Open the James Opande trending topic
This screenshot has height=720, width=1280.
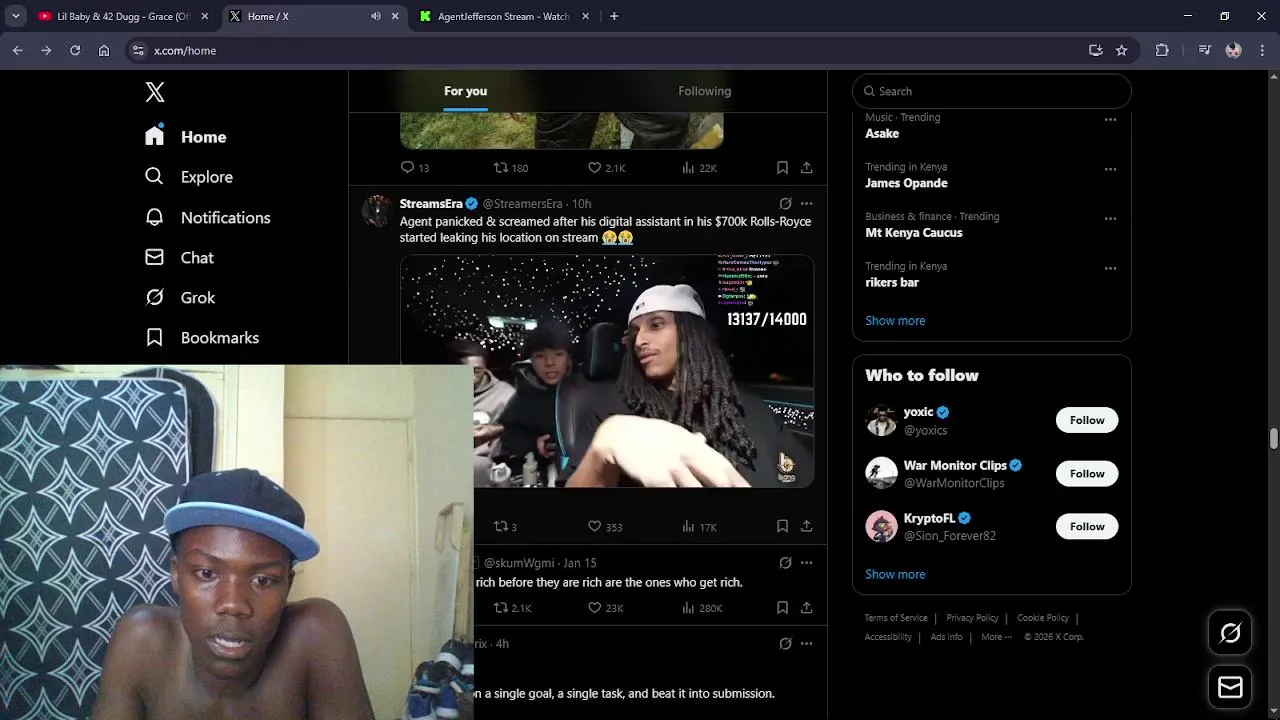click(x=906, y=183)
